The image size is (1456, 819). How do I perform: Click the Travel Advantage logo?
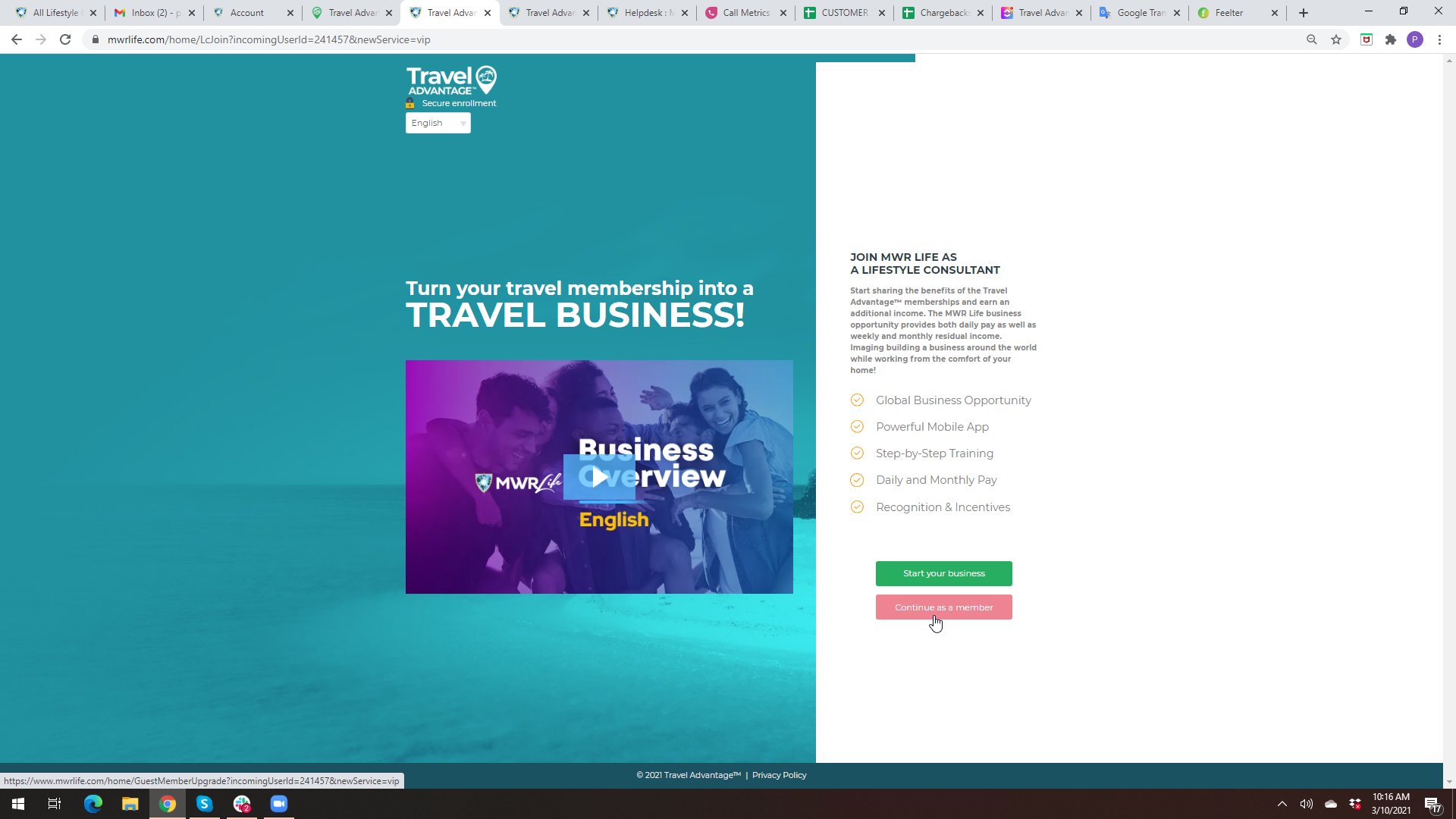pos(451,80)
